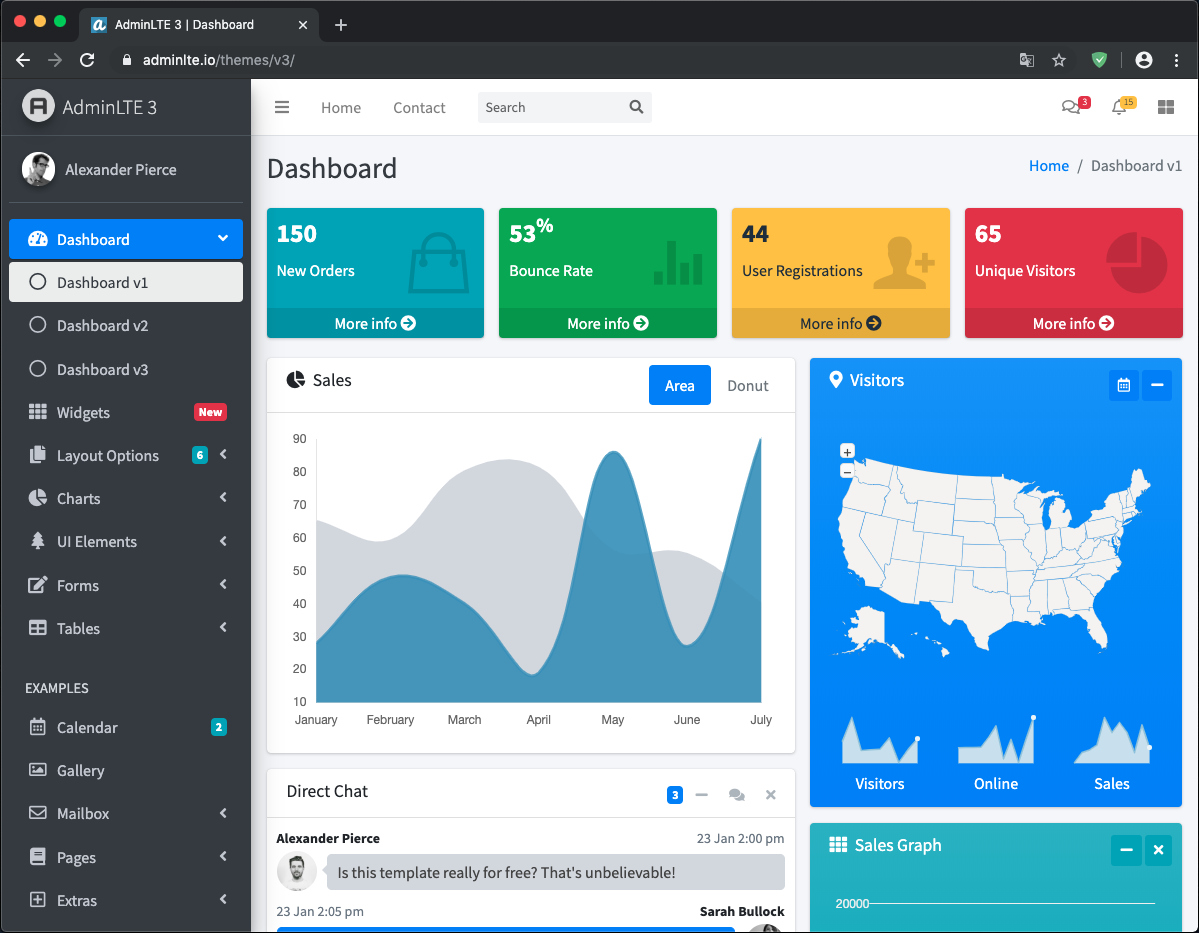Viewport: 1199px width, 933px height.
Task: Click the Sales sparkline label
Action: click(1111, 784)
